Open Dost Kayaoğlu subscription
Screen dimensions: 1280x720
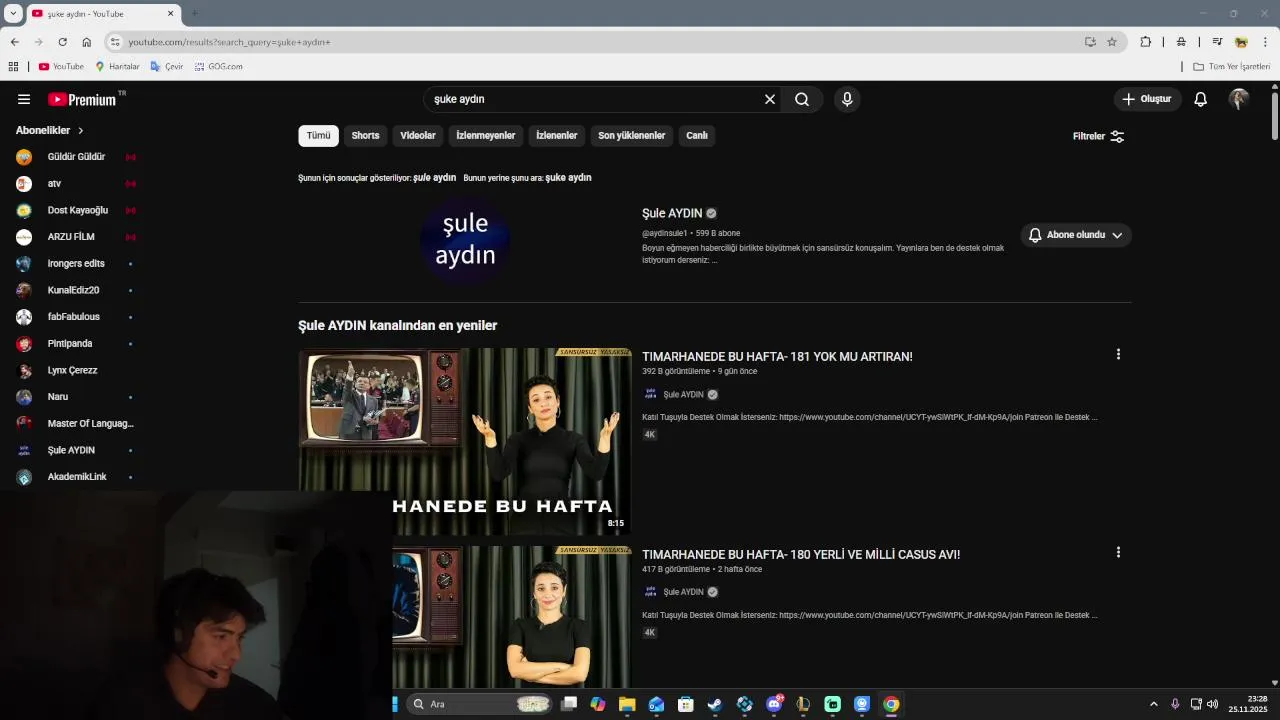[76, 210]
